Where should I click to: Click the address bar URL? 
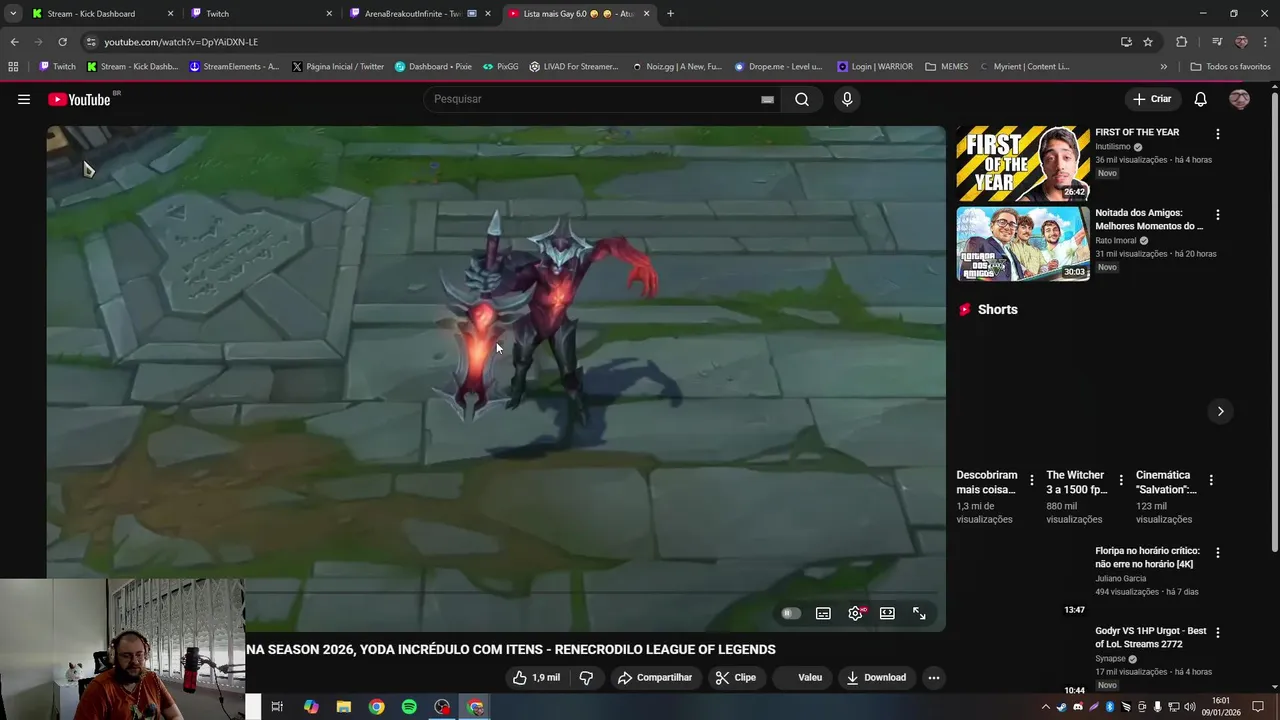tap(181, 42)
